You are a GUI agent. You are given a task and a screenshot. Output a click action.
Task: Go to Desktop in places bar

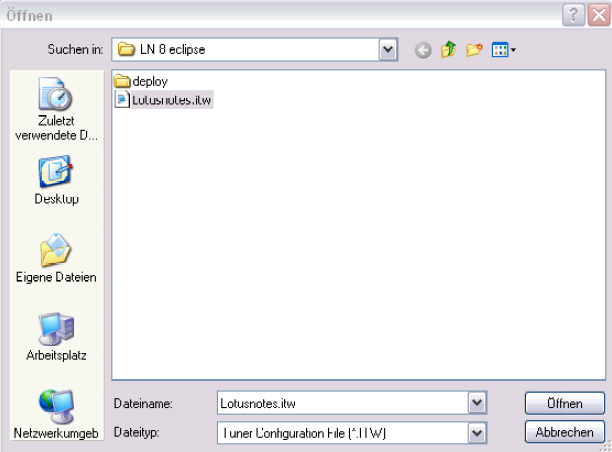(57, 180)
